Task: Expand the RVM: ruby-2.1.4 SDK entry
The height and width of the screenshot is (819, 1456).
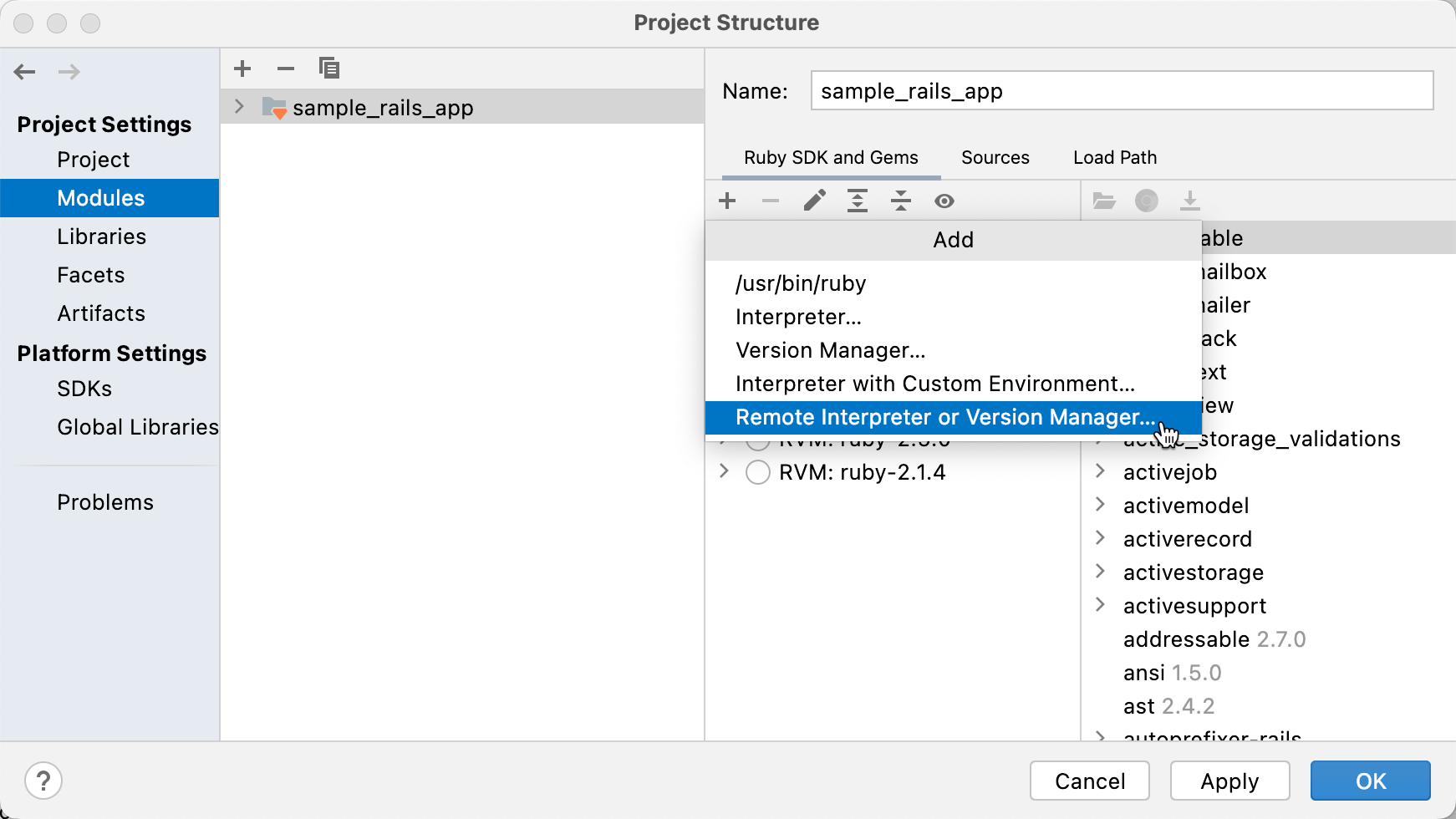Action: 724,471
